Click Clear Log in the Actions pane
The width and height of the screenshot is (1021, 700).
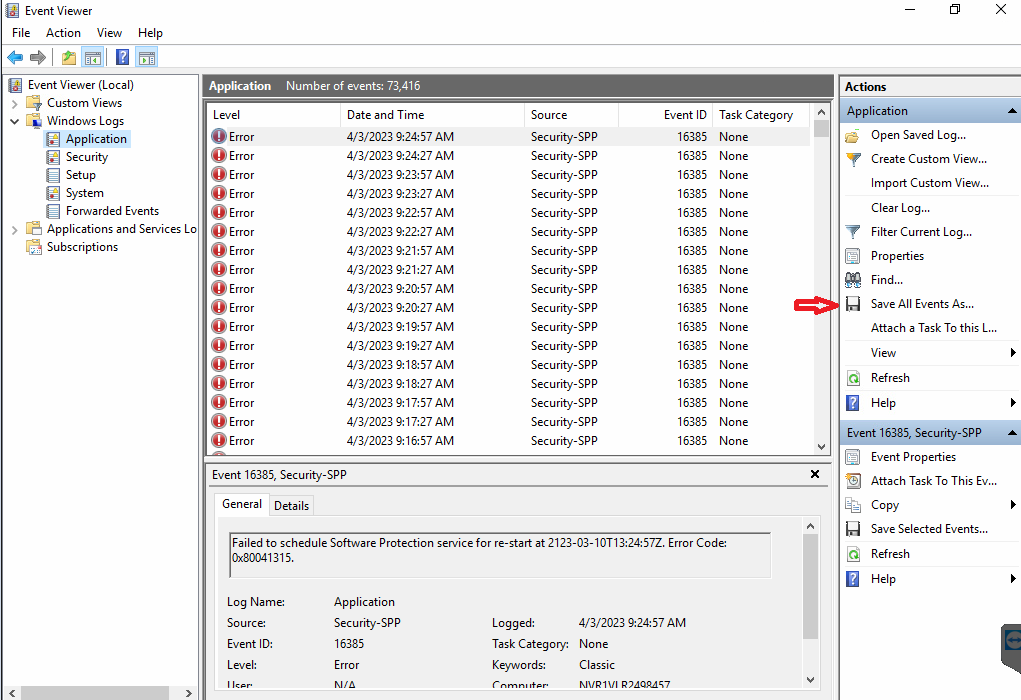pos(900,208)
